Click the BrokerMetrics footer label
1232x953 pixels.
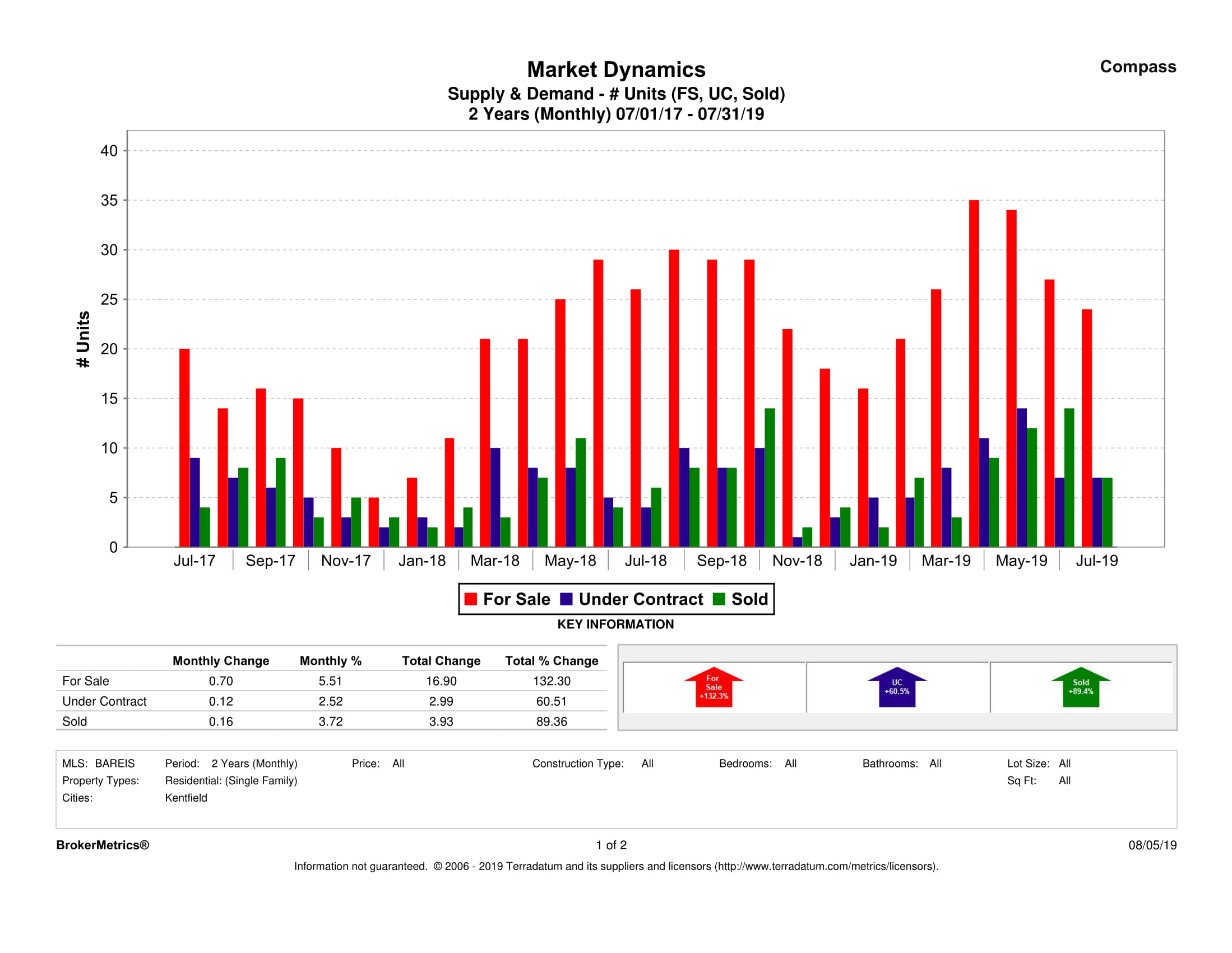(x=103, y=845)
